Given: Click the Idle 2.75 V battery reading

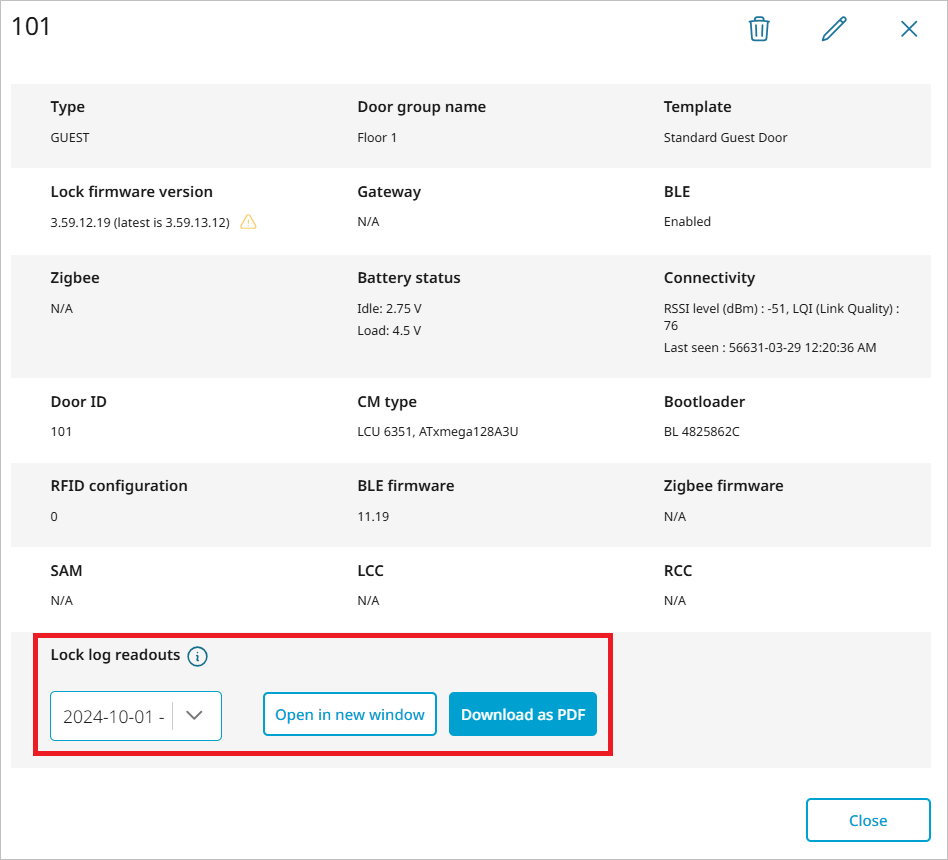Looking at the screenshot, I should [390, 308].
